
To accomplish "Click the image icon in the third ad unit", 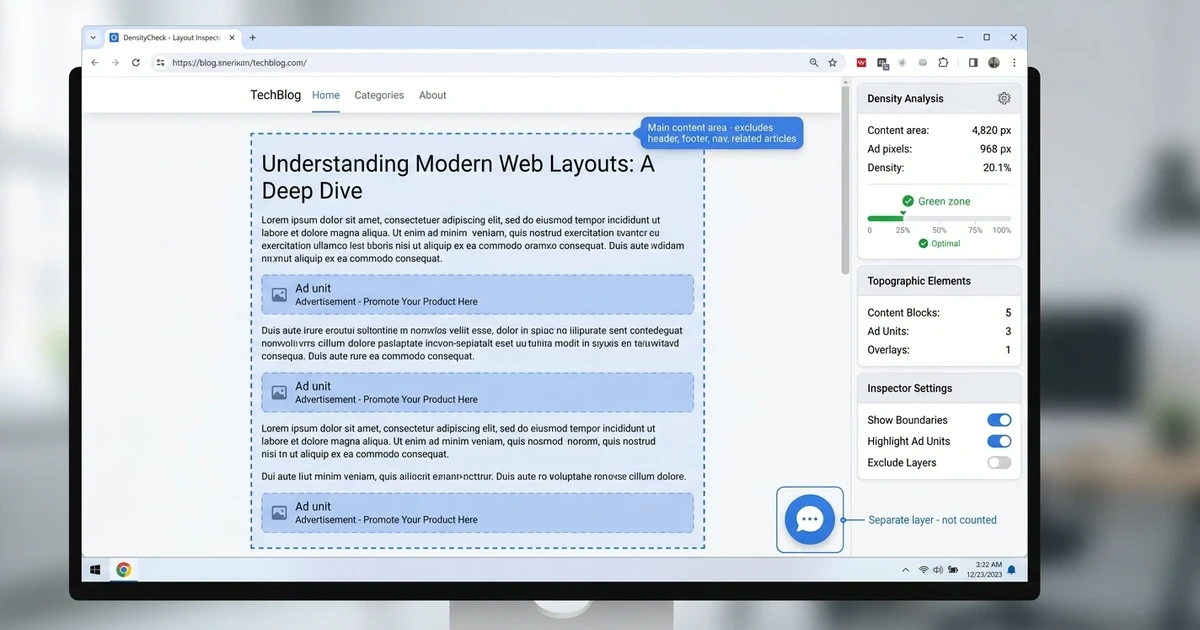I will coord(279,513).
